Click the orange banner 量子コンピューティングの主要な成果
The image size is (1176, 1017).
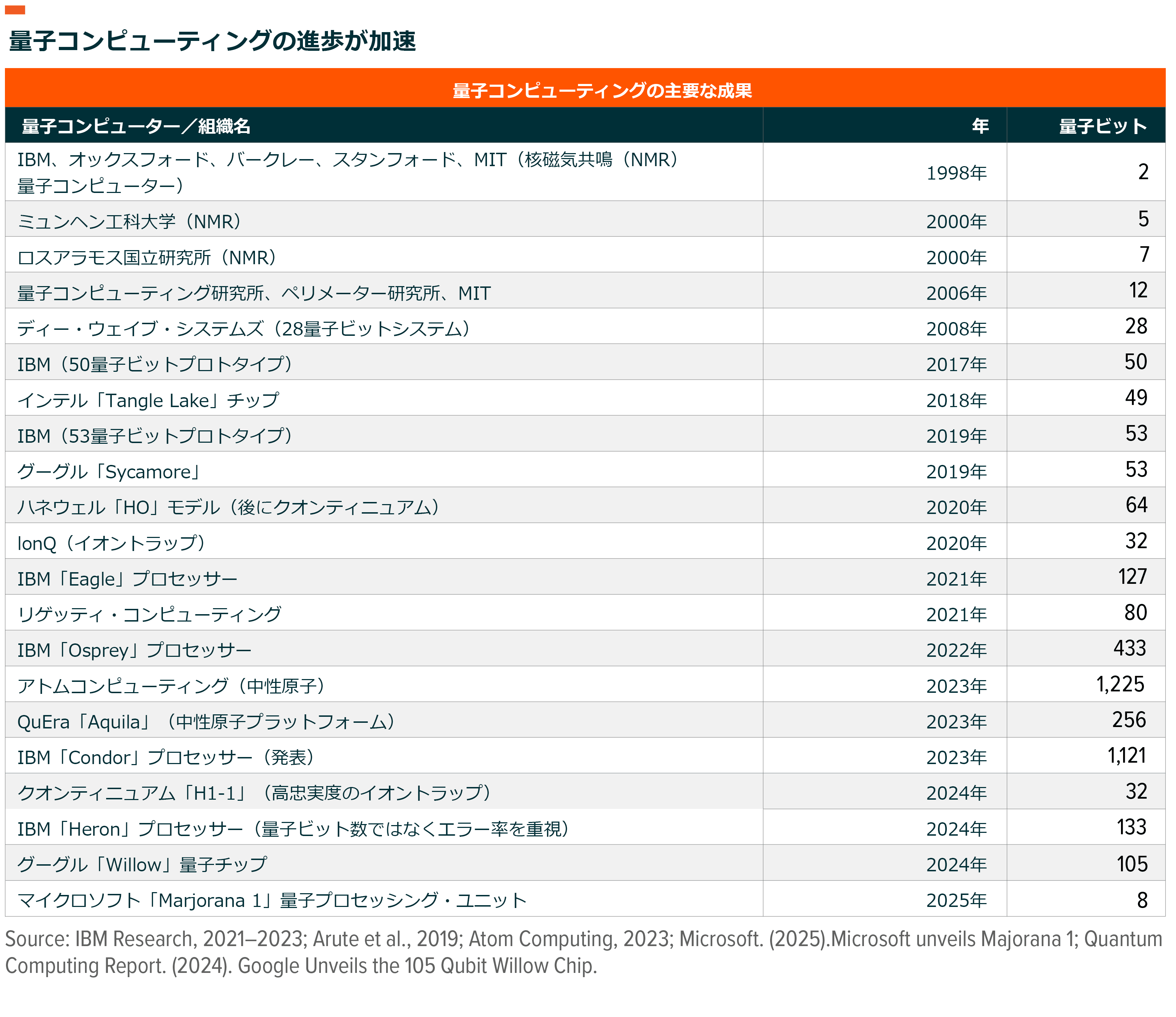pos(585,88)
